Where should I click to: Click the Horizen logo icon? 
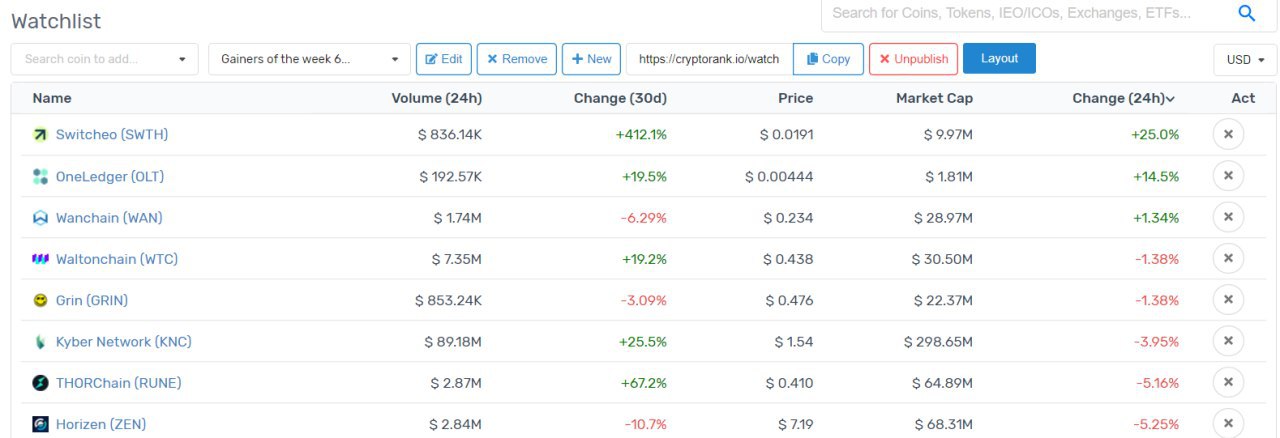(x=40, y=424)
